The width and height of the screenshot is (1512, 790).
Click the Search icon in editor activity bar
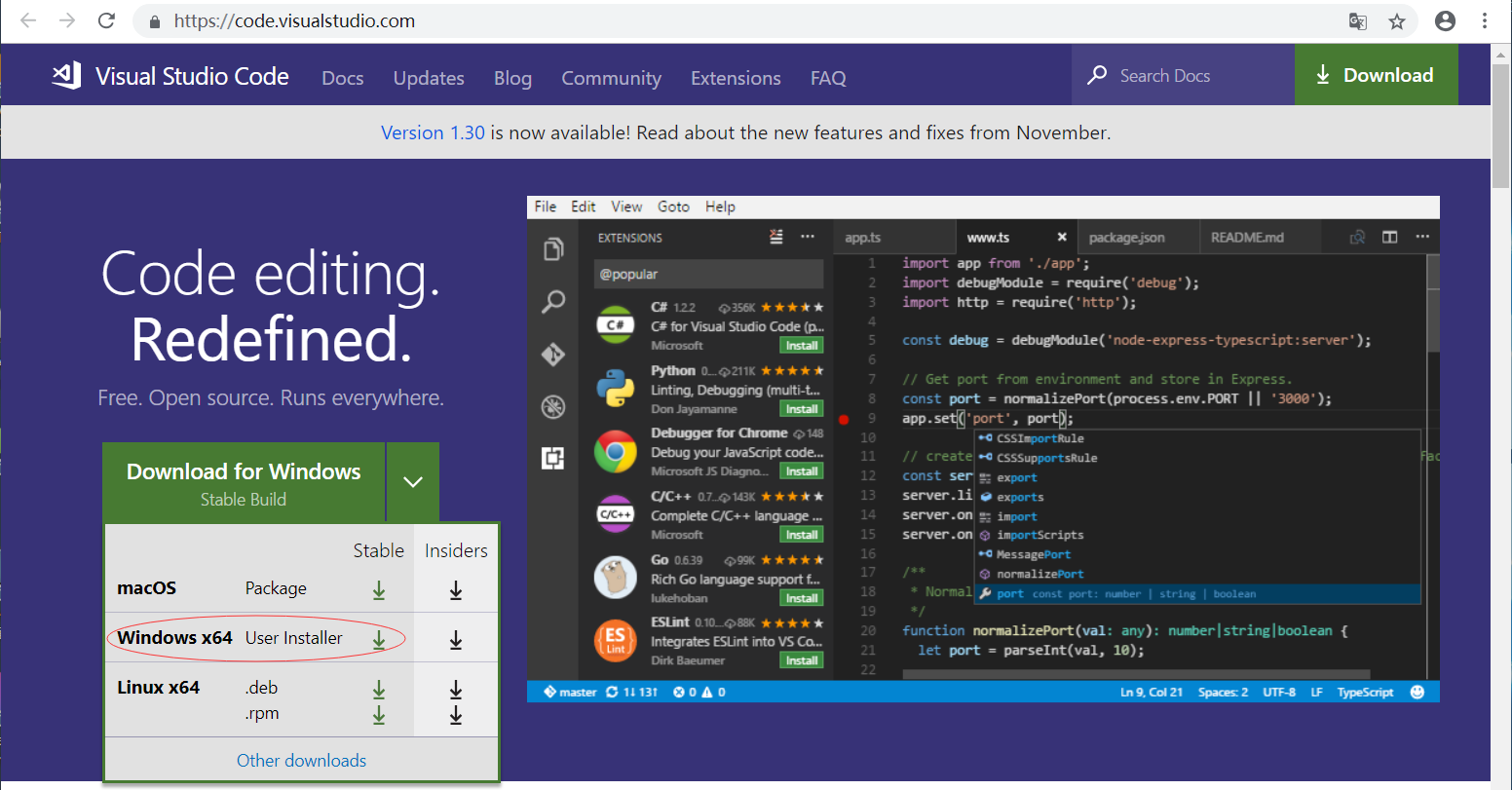click(553, 302)
